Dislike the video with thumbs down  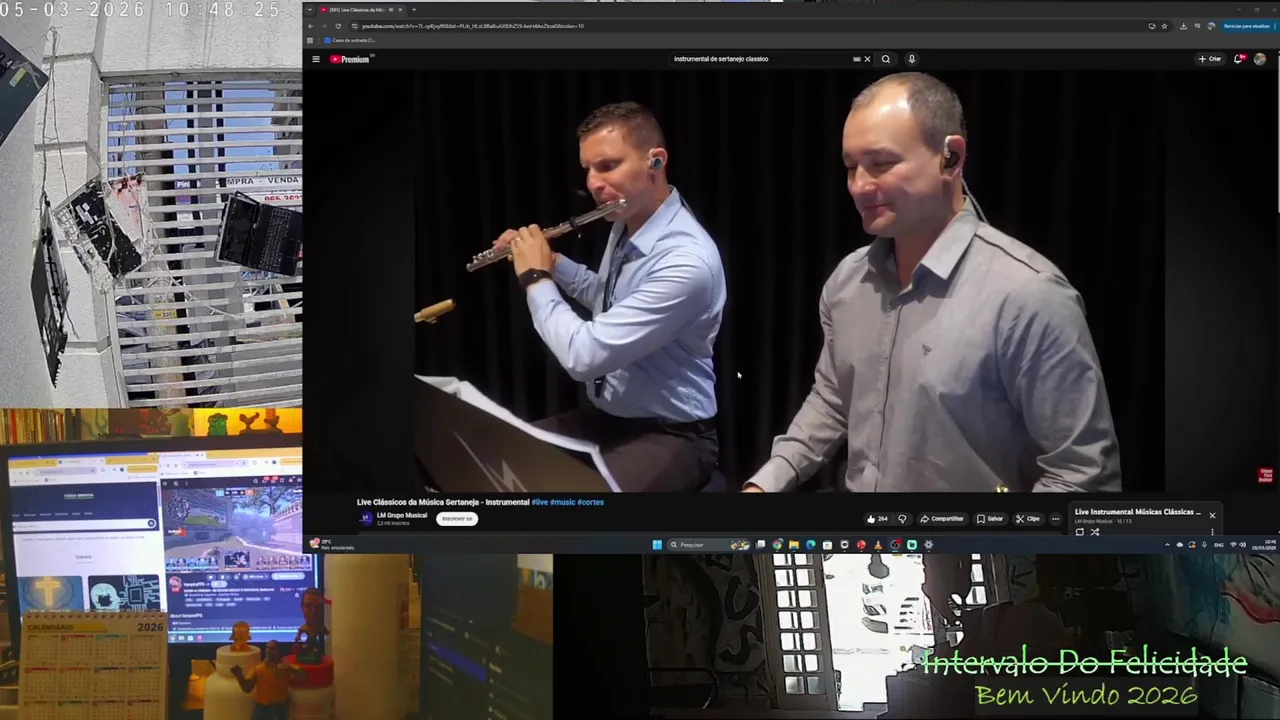(x=902, y=519)
